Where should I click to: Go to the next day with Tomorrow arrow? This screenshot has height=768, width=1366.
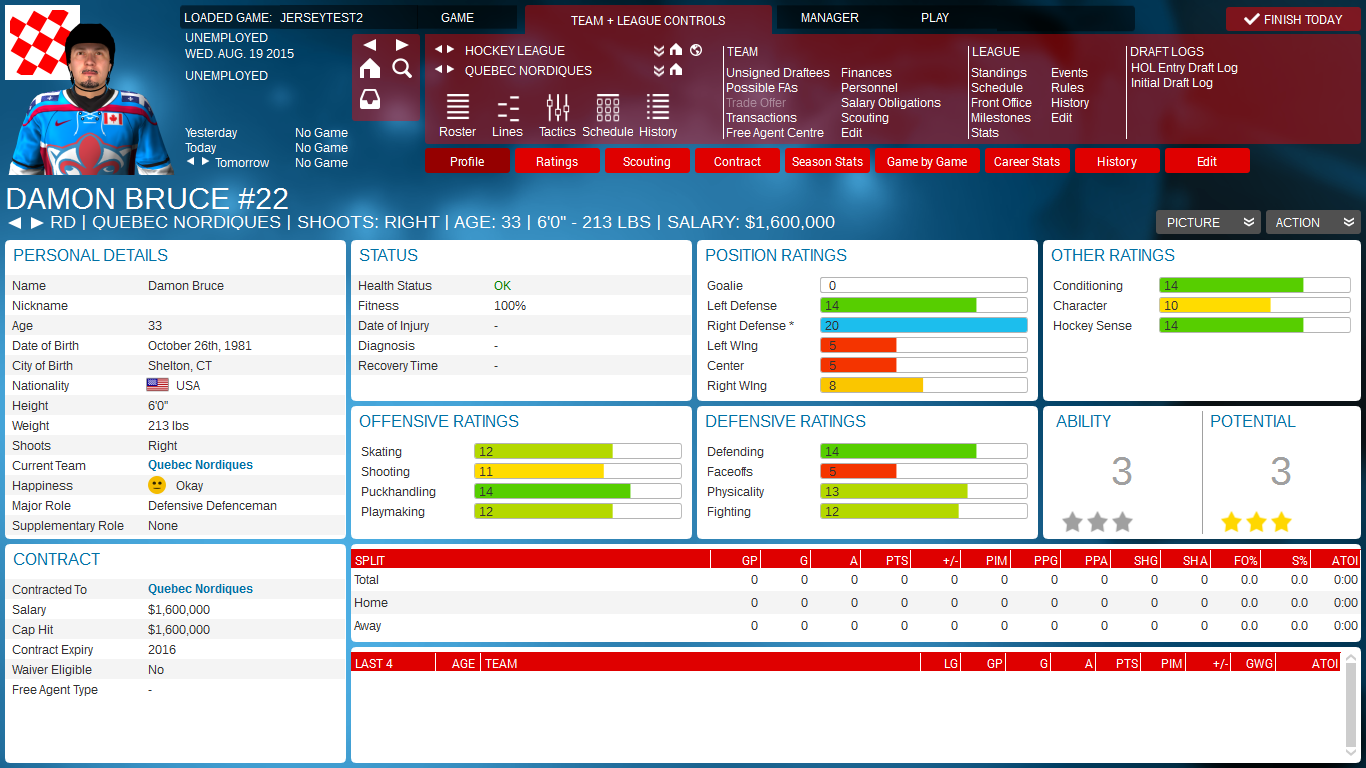click(206, 162)
